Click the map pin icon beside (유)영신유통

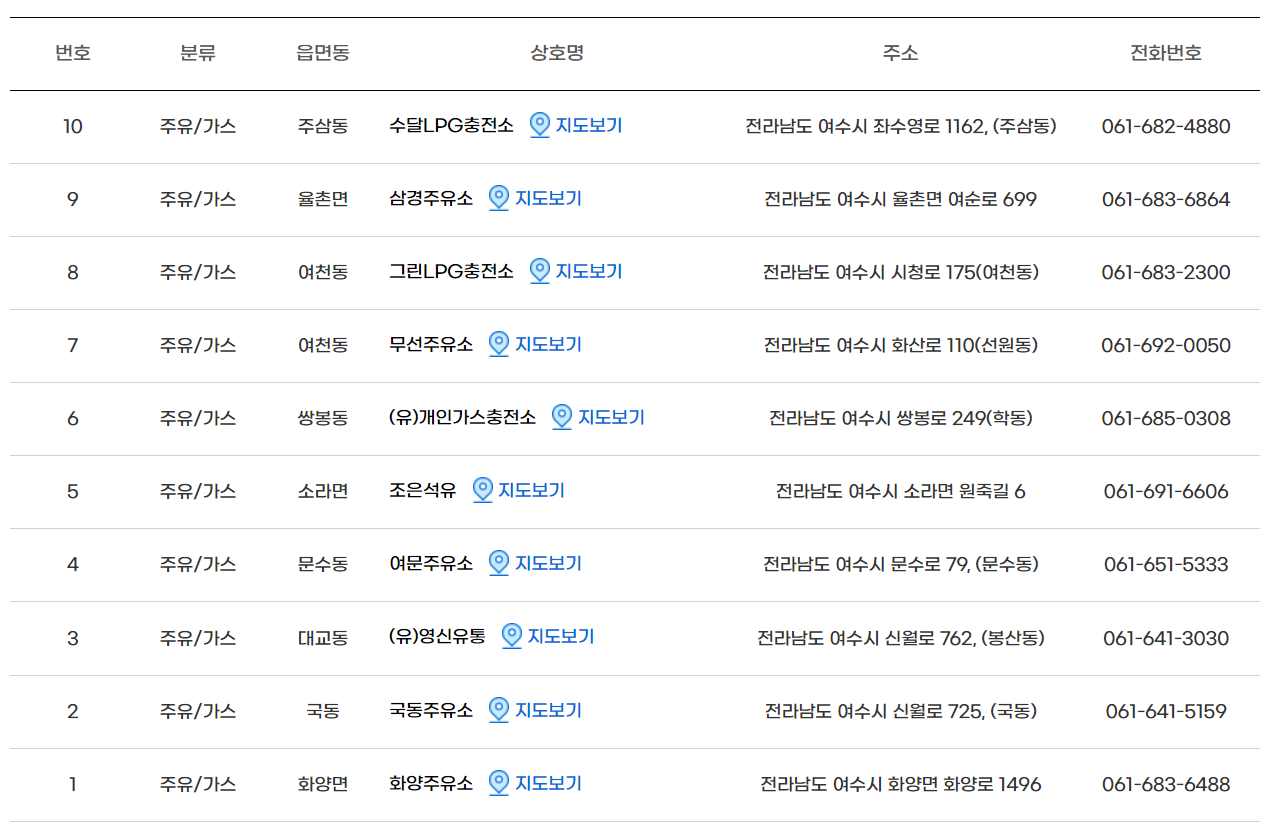tap(513, 636)
